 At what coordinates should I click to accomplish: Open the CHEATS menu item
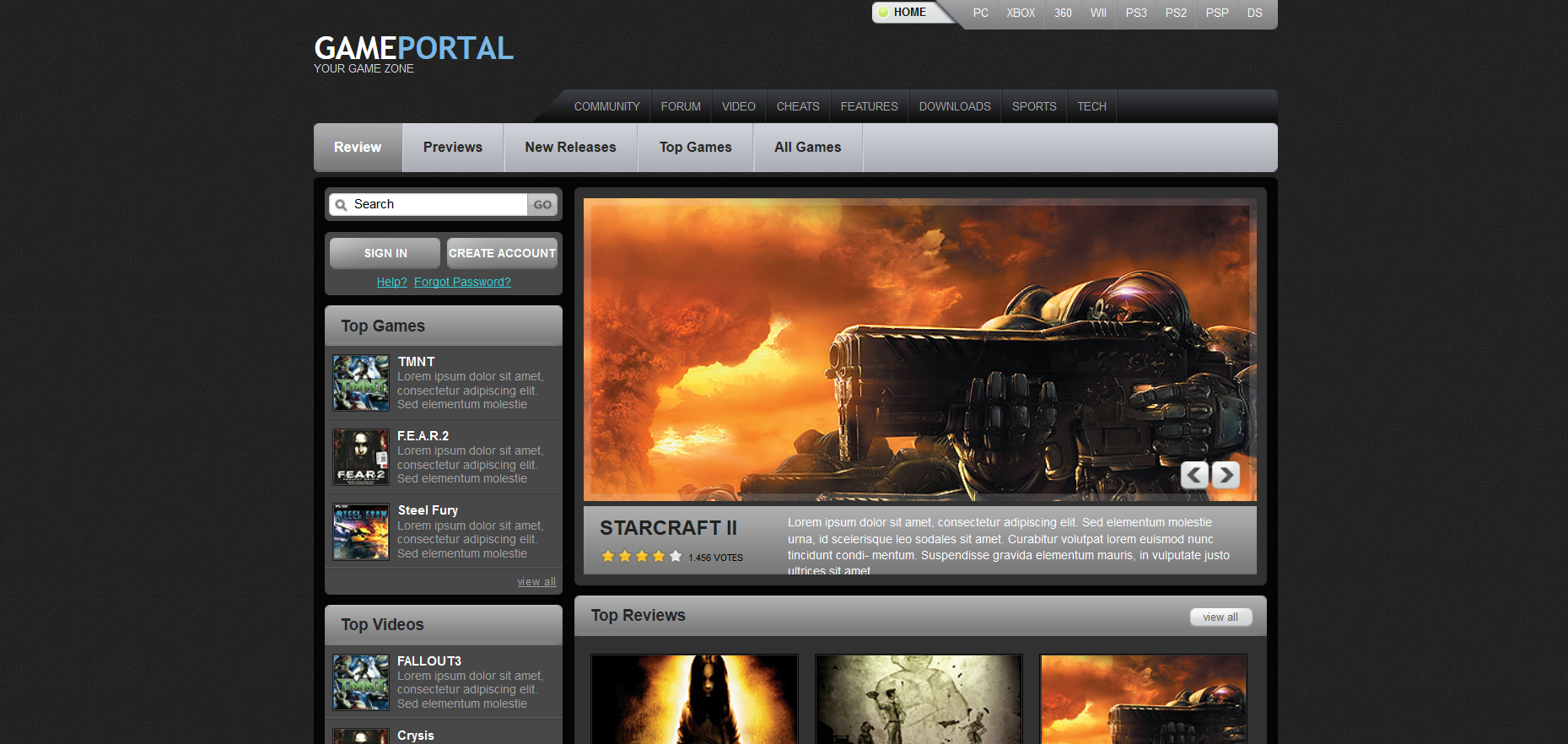pos(798,106)
